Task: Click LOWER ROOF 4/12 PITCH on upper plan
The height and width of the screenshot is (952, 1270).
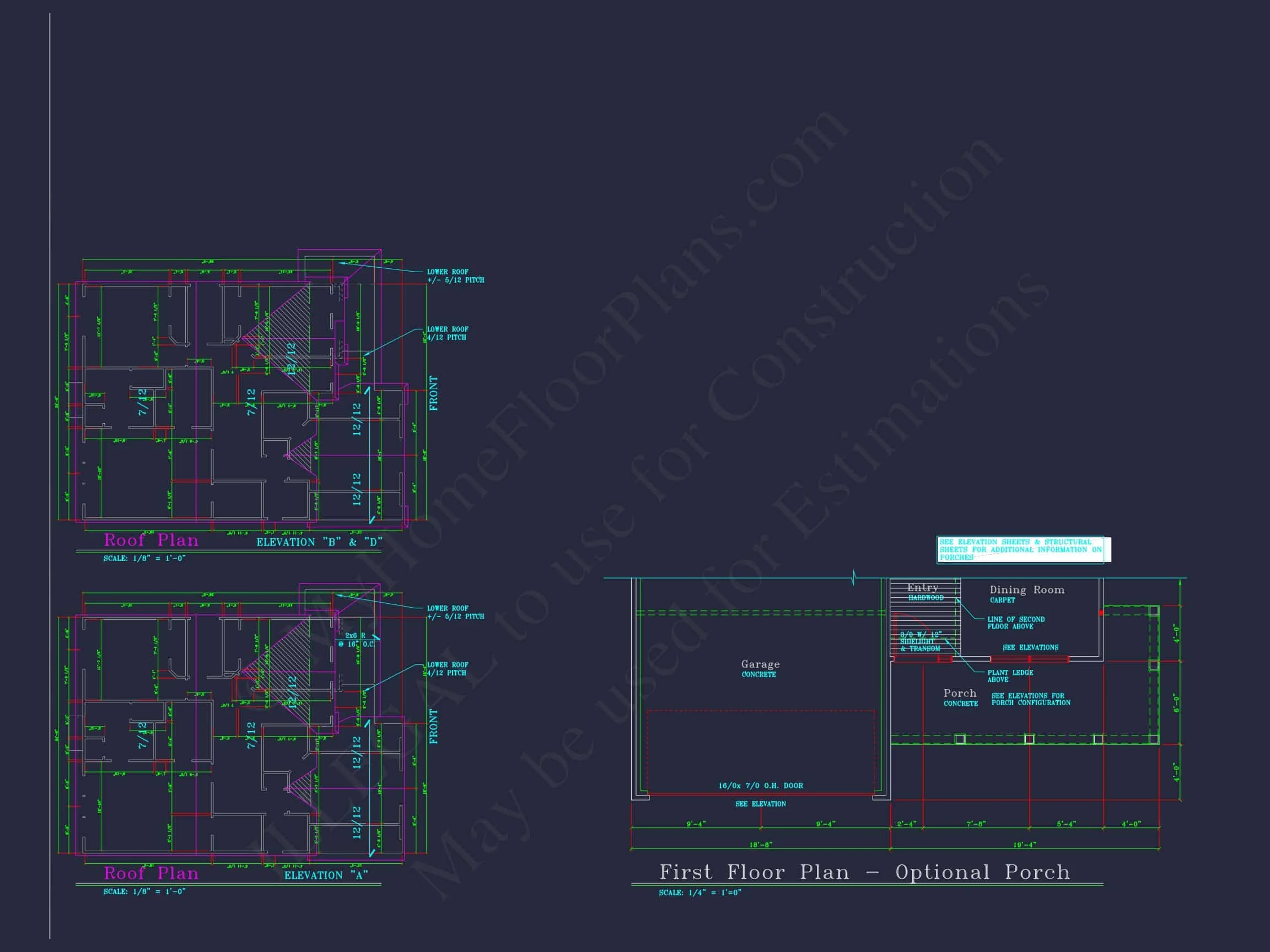Action: 447,333
